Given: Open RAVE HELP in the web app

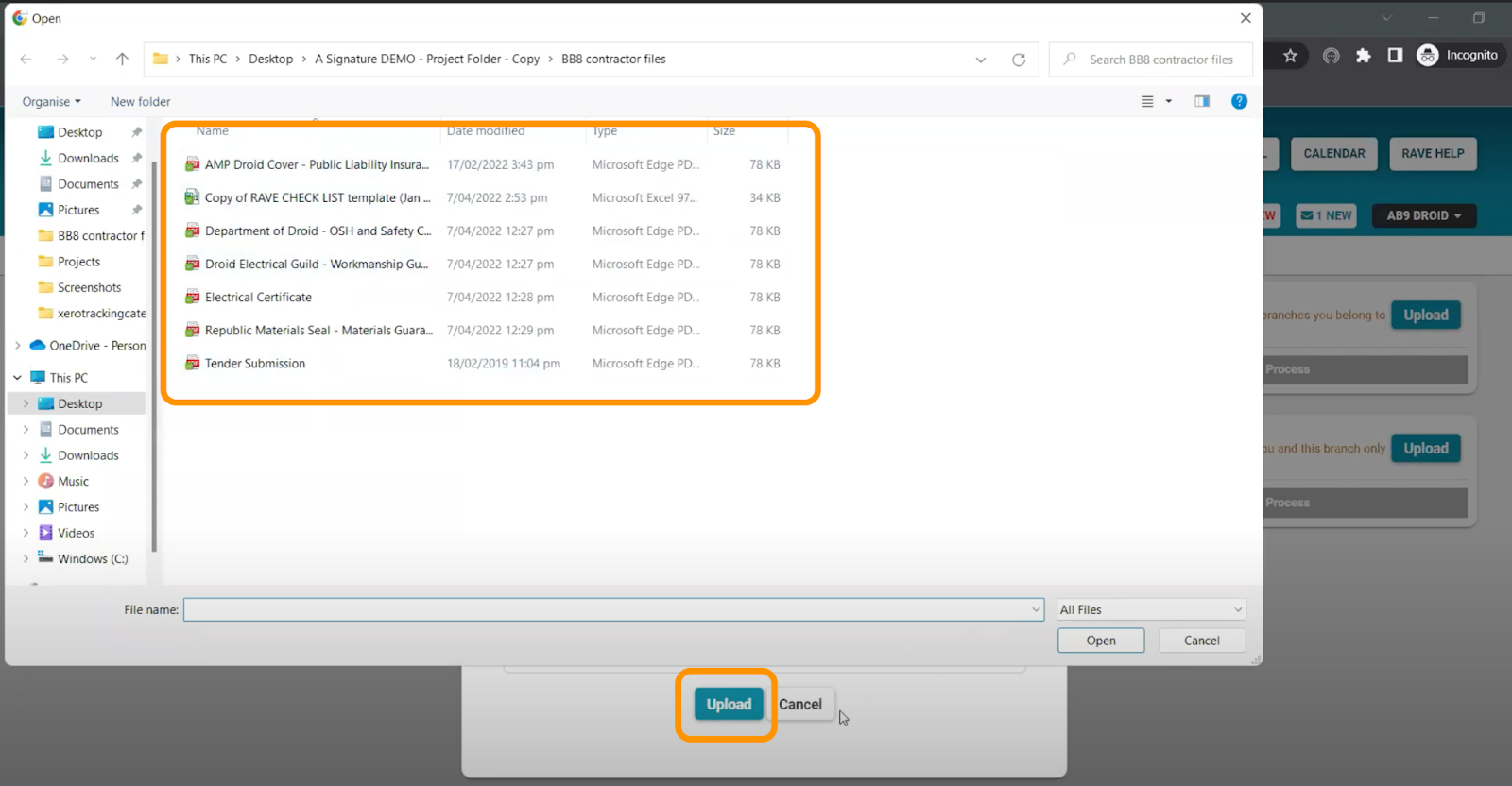Looking at the screenshot, I should point(1433,154).
